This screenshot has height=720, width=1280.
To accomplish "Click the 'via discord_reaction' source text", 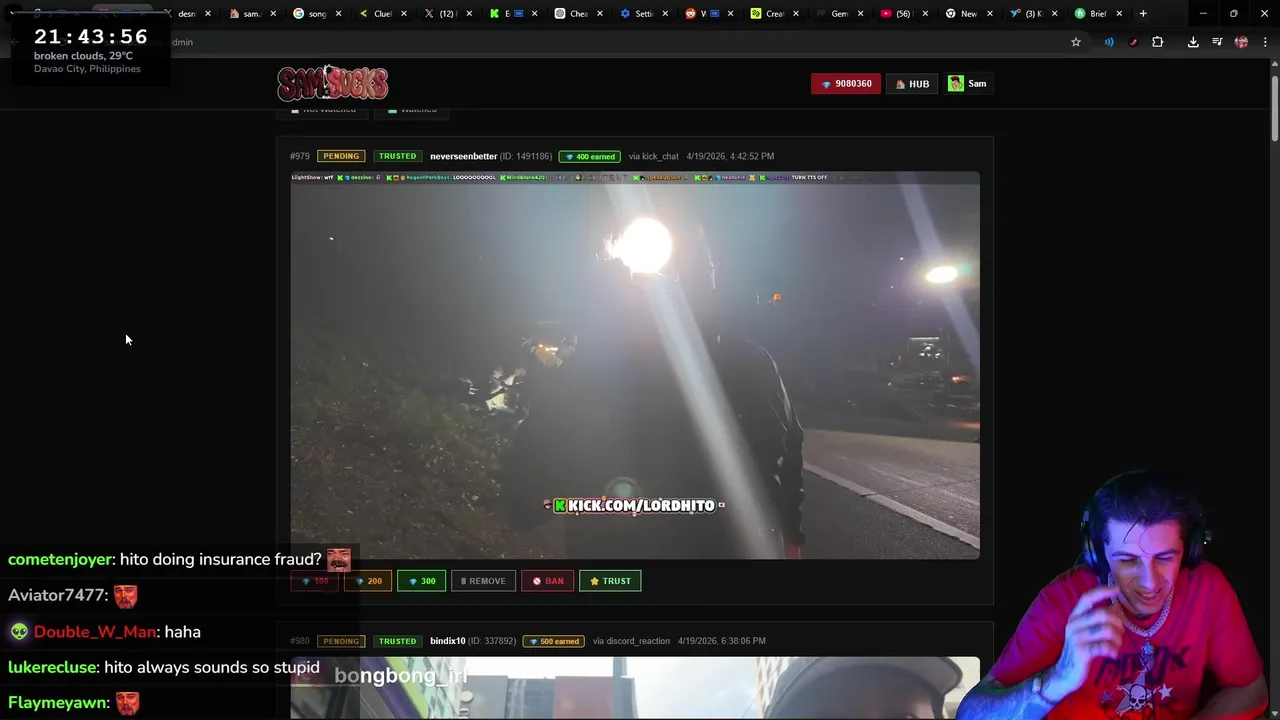I will (x=631, y=641).
